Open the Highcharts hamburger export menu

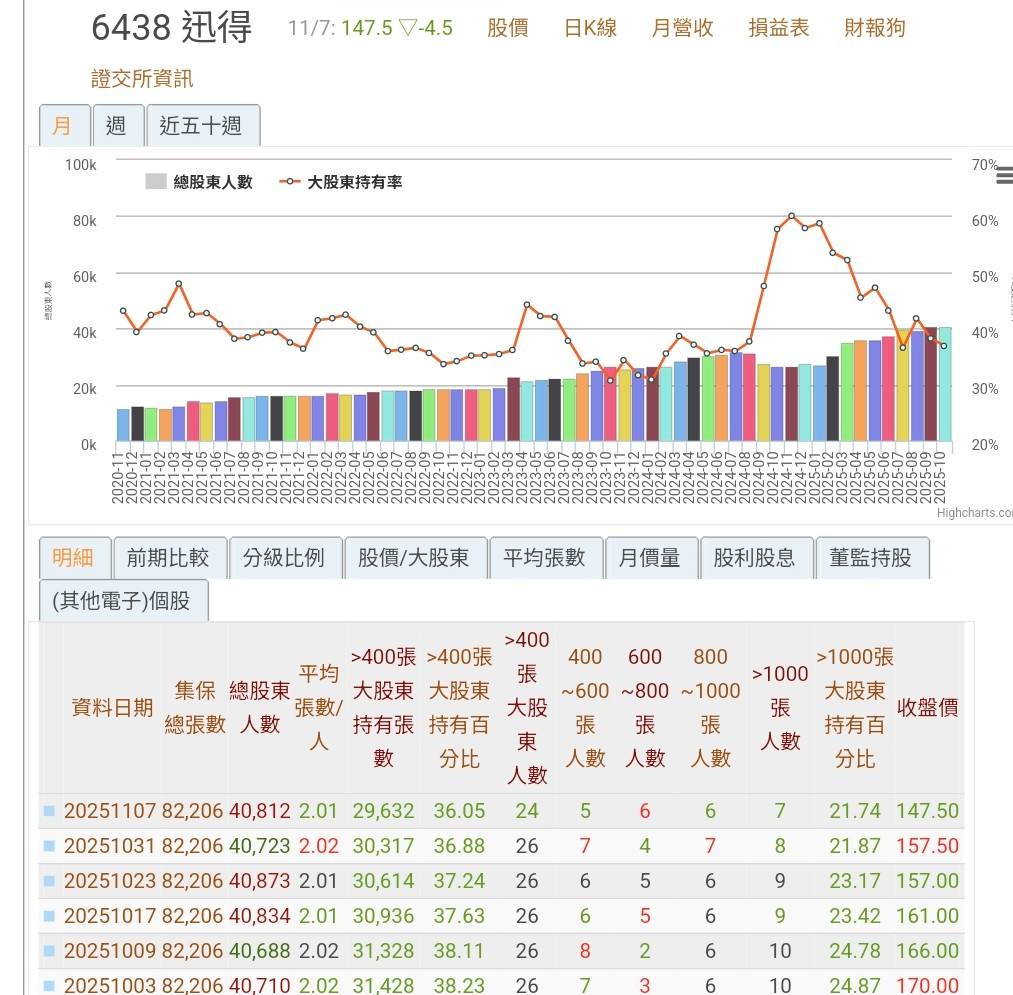point(1005,175)
